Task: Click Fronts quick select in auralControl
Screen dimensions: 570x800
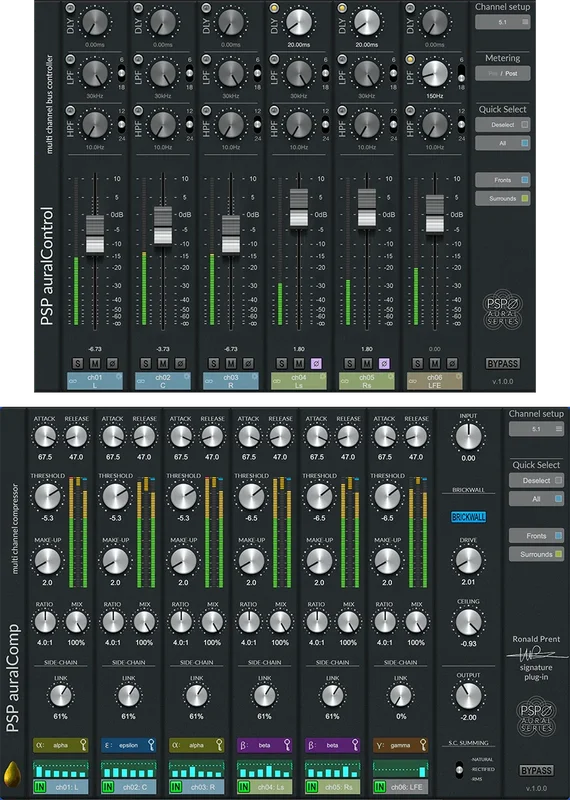Action: (x=503, y=180)
